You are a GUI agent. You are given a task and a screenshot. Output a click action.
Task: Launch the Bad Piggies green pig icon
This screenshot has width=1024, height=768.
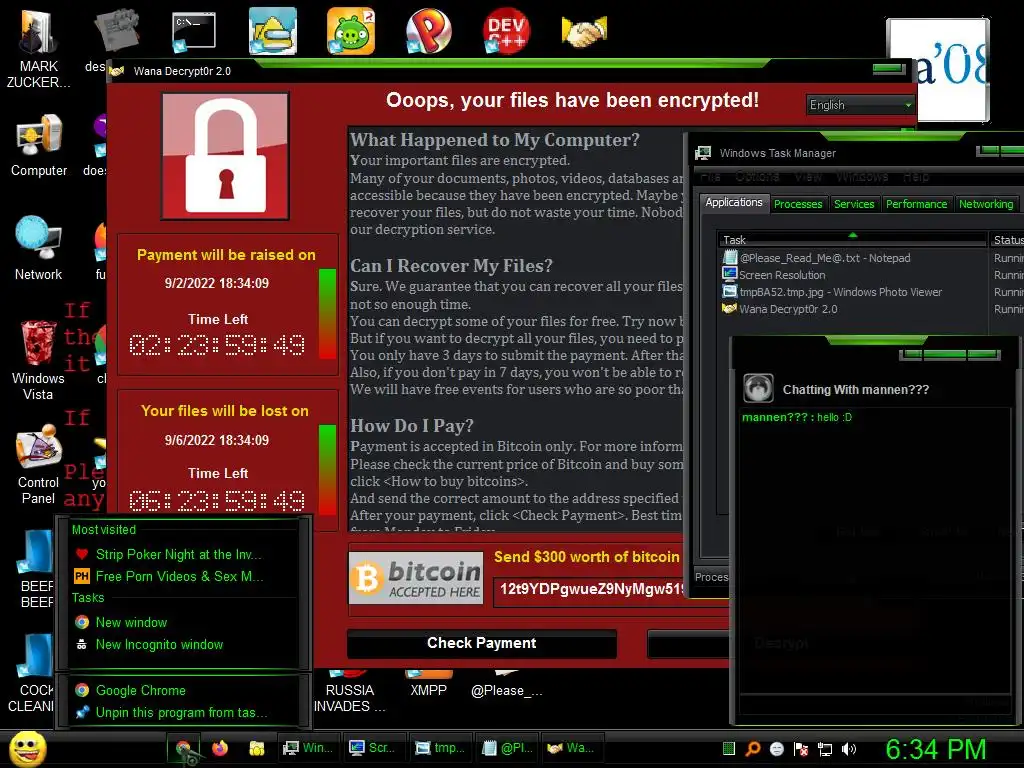point(351,31)
